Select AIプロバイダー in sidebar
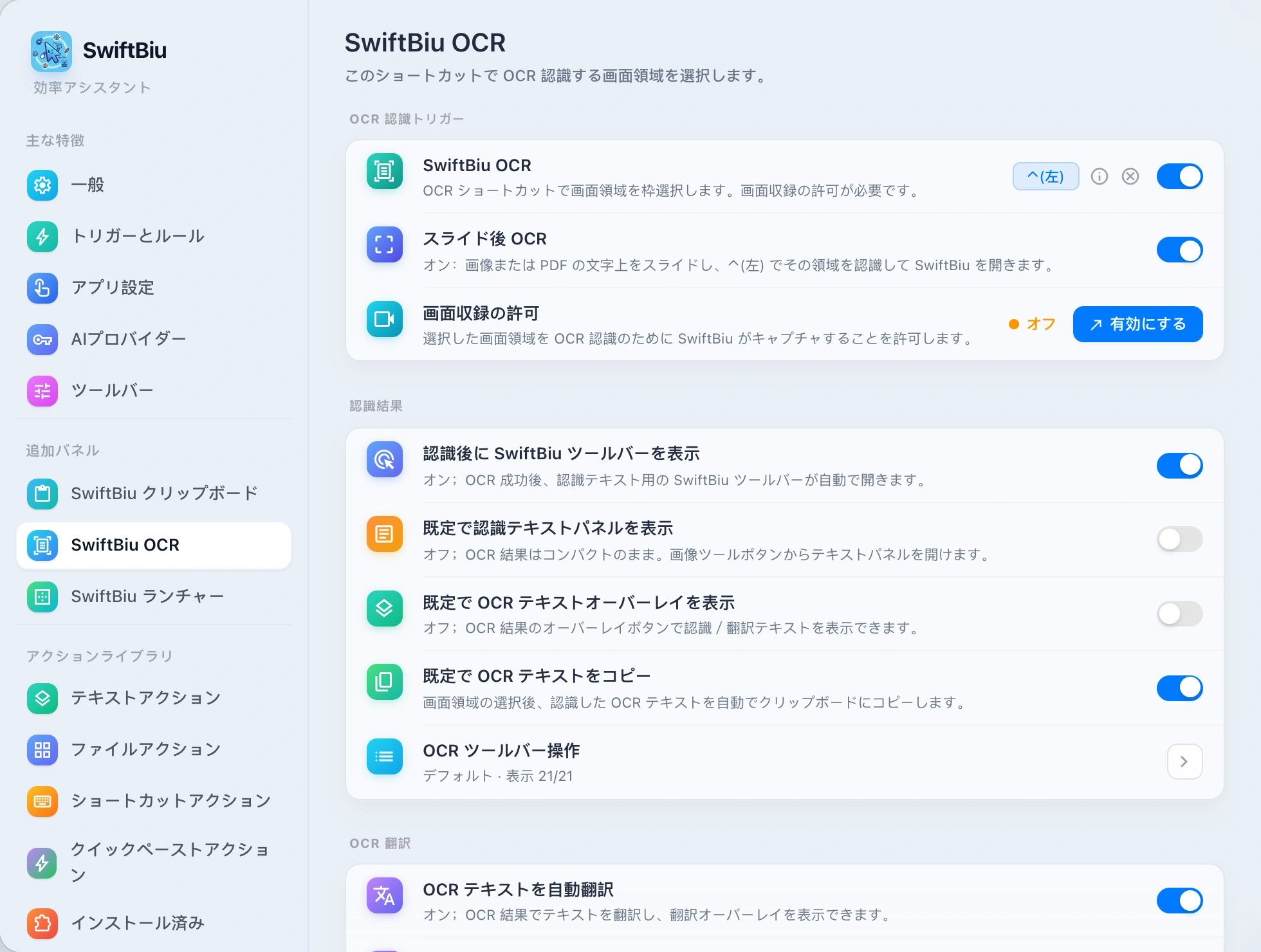Viewport: 1261px width, 952px height. click(x=153, y=340)
